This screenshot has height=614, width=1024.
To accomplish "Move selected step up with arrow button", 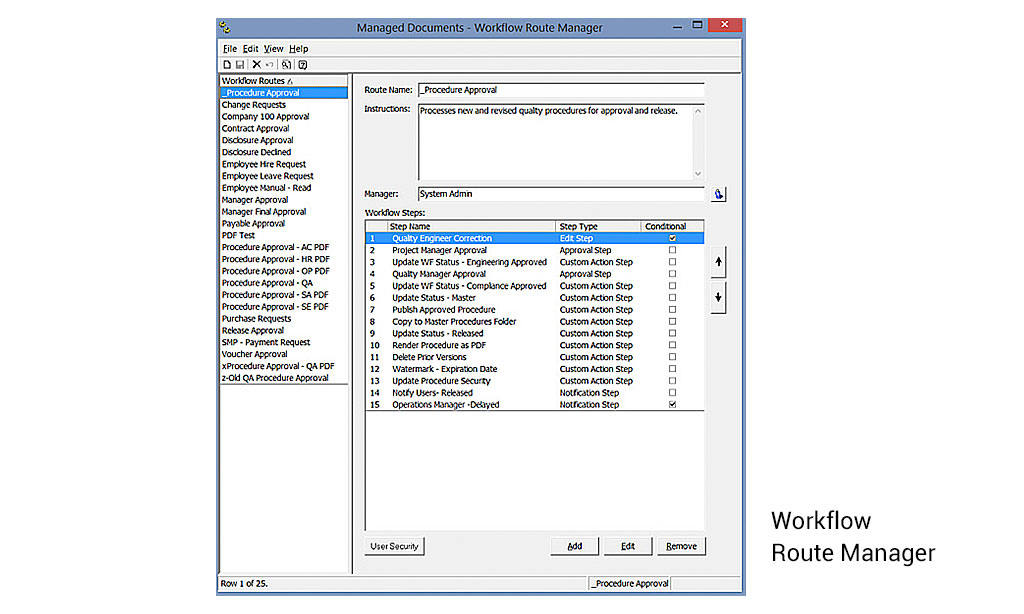I will tap(718, 262).
